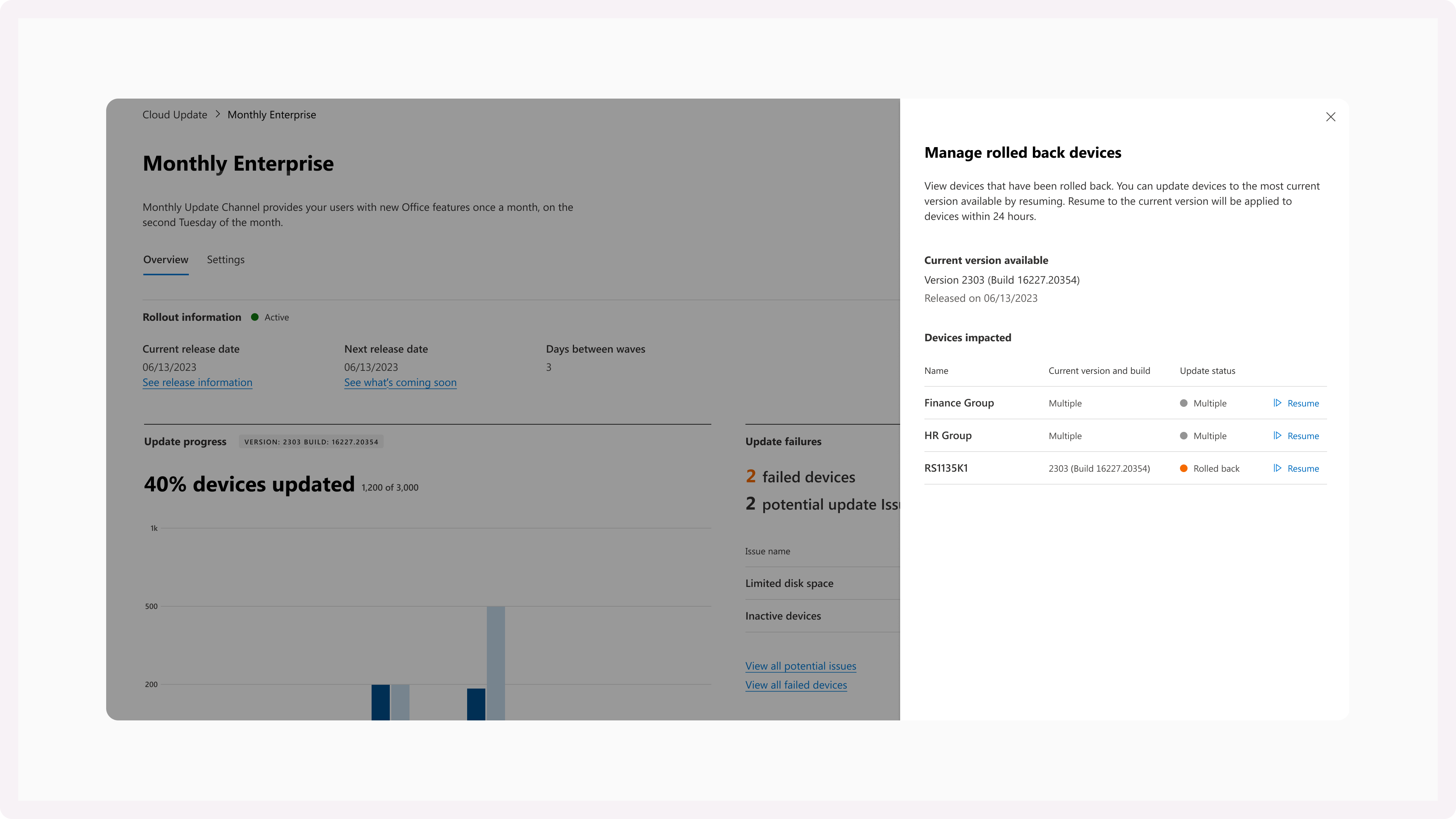This screenshot has height=819, width=1456.
Task: Click Multiple version cell for Finance Group
Action: (x=1065, y=403)
